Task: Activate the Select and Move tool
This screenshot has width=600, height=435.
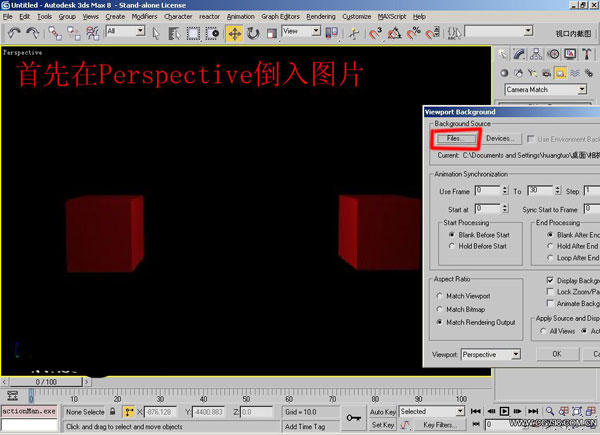Action: 234,33
